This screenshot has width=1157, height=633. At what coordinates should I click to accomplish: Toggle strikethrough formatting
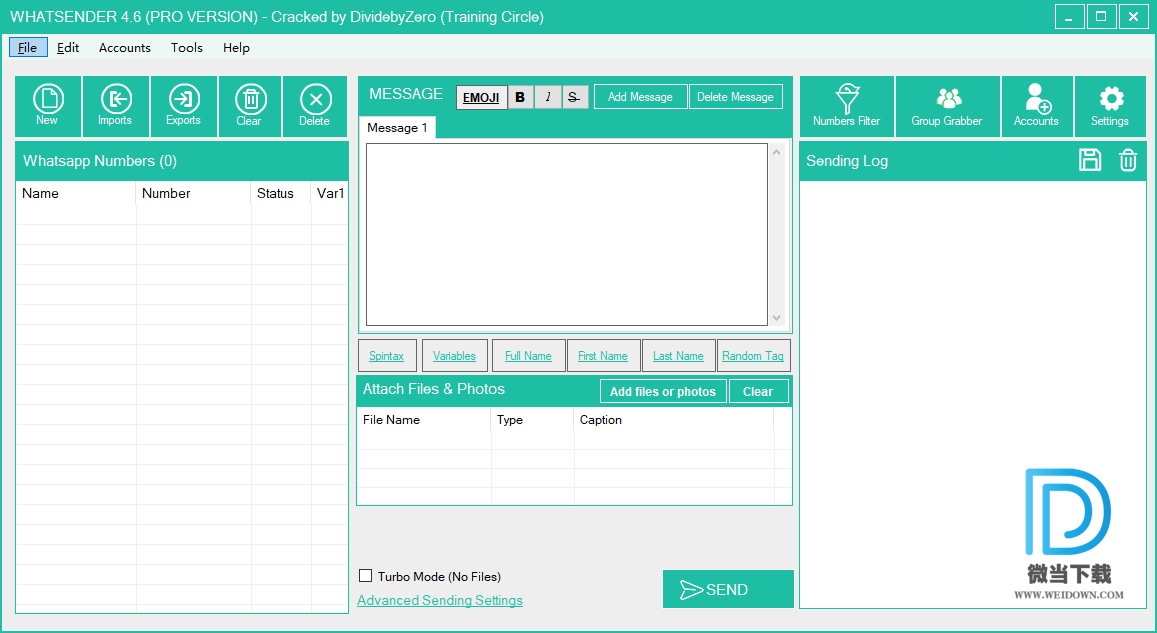tap(574, 97)
